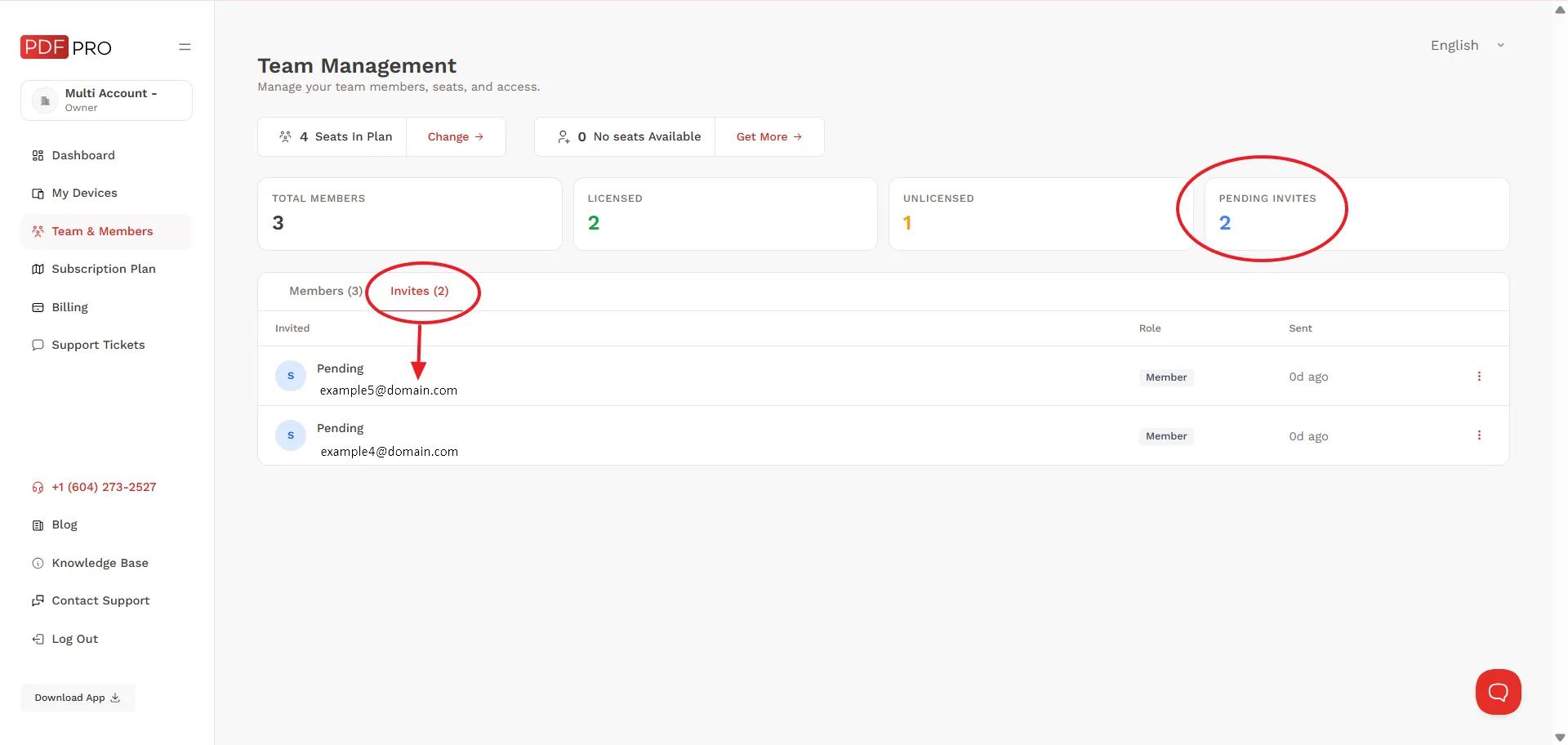The width and height of the screenshot is (1568, 745).
Task: Expand the English language dropdown
Action: click(1468, 46)
